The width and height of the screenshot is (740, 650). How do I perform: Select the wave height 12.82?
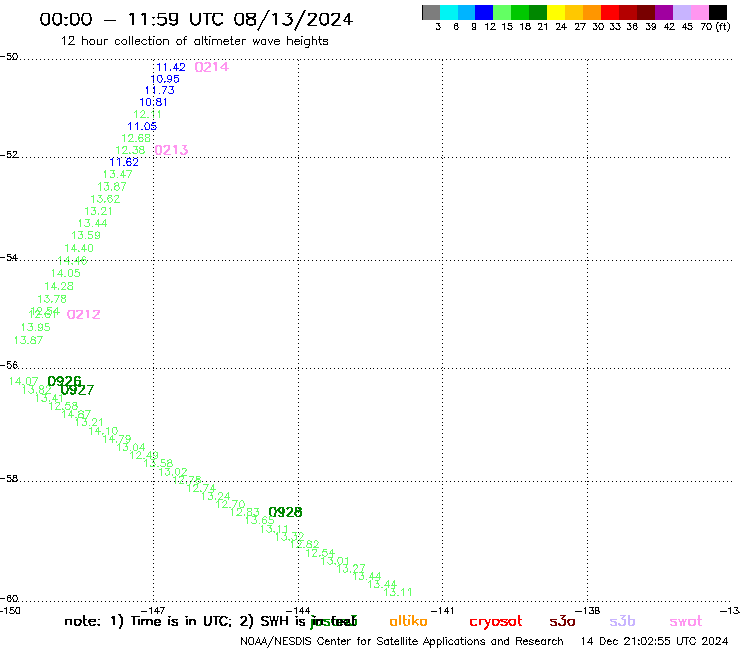coord(304,544)
